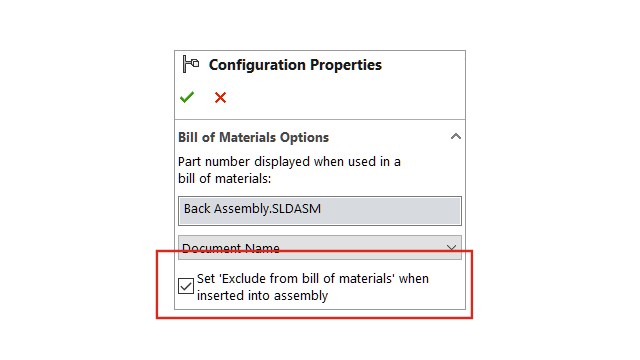
Task: Collapse the Bill of Materials Options chevron
Action: click(456, 136)
